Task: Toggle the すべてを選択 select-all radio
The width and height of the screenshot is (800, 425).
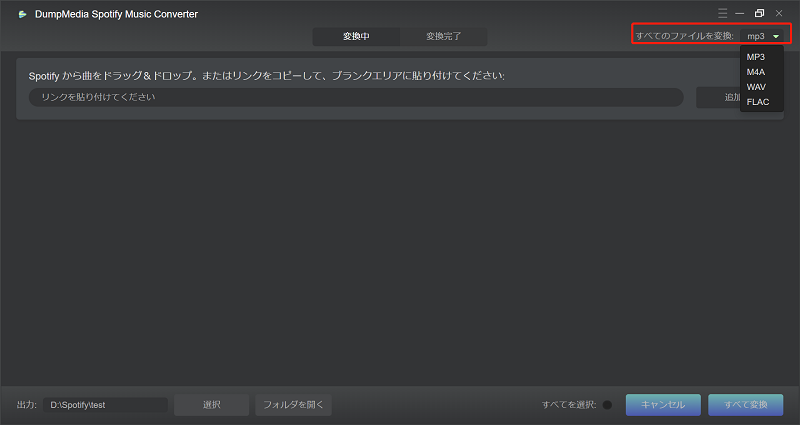Action: coord(607,405)
